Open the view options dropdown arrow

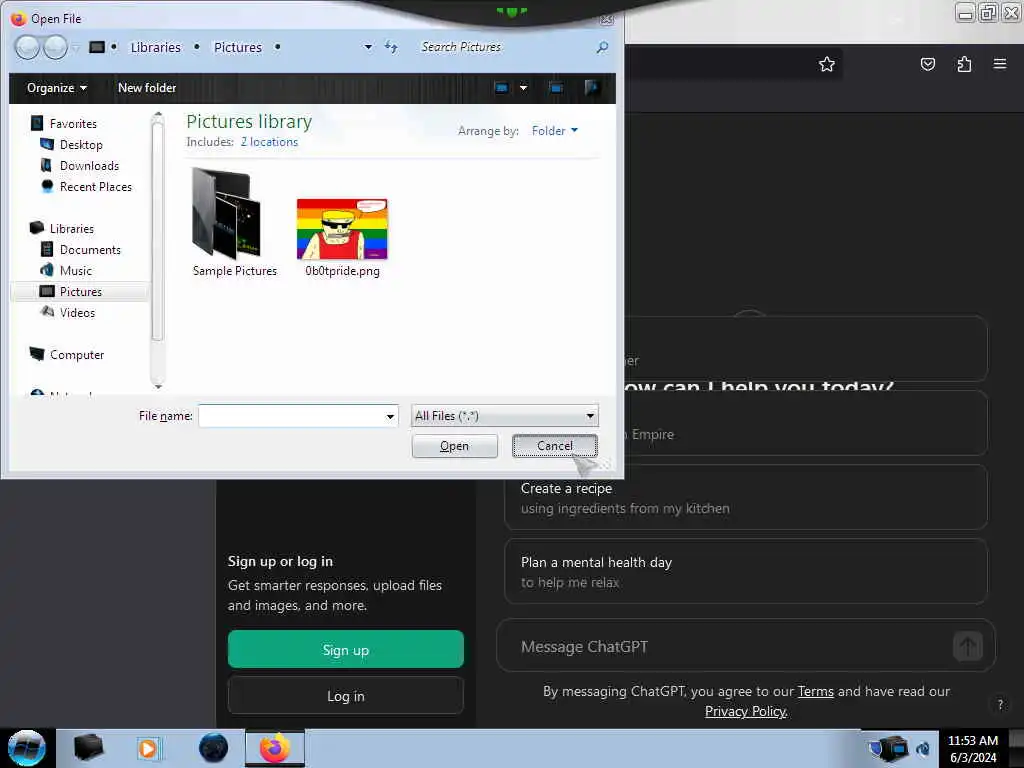click(x=523, y=88)
